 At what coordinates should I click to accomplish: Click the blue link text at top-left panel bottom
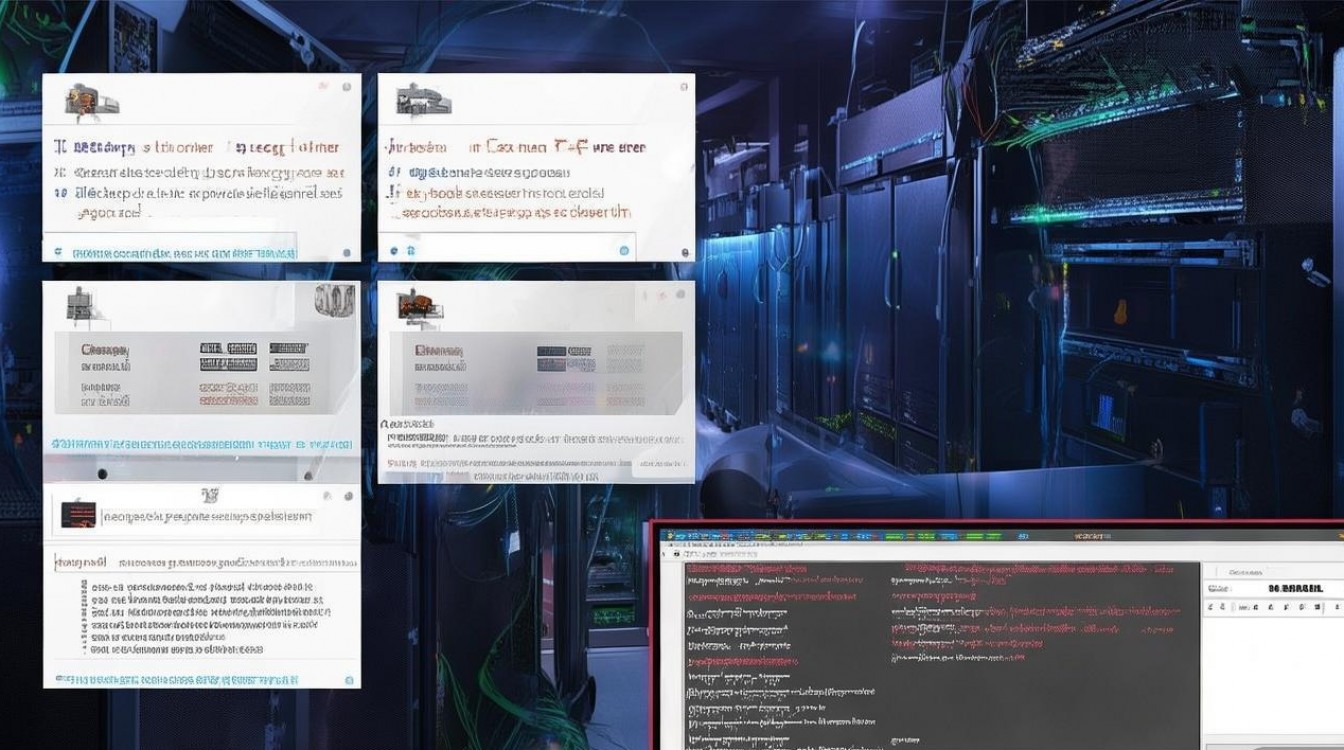pyautogui.click(x=185, y=253)
